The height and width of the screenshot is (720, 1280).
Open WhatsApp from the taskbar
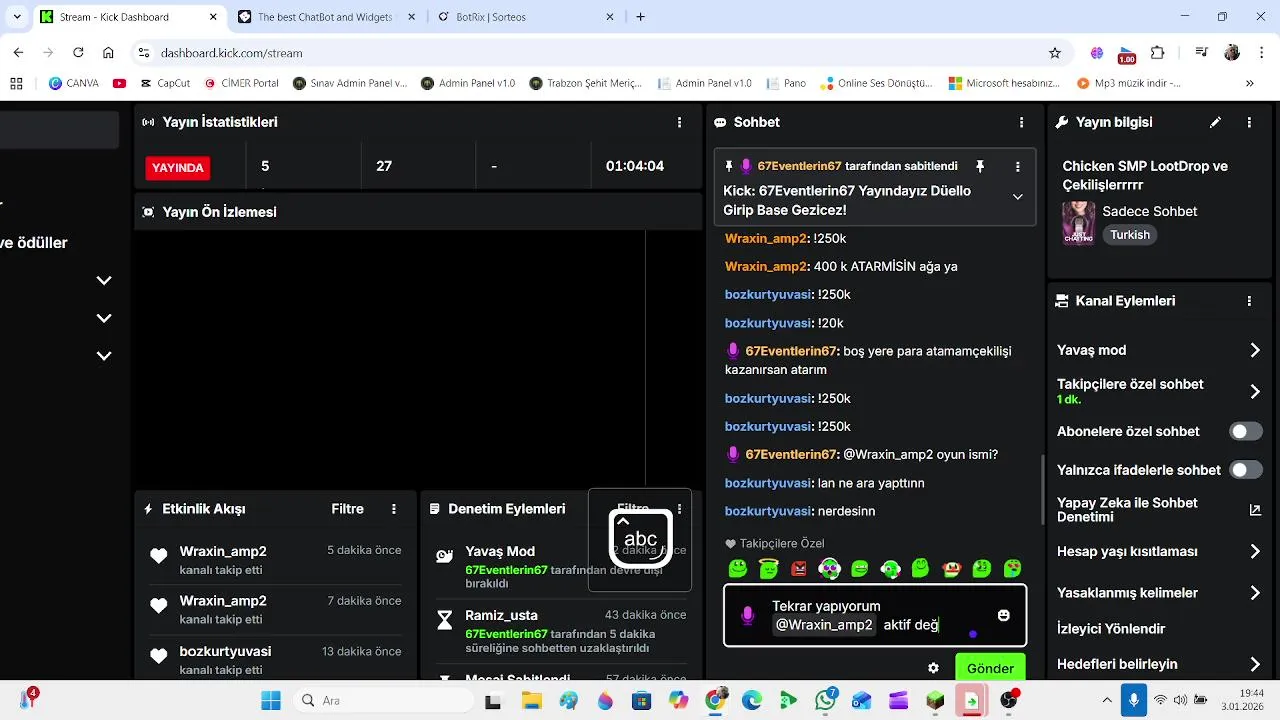pos(826,700)
